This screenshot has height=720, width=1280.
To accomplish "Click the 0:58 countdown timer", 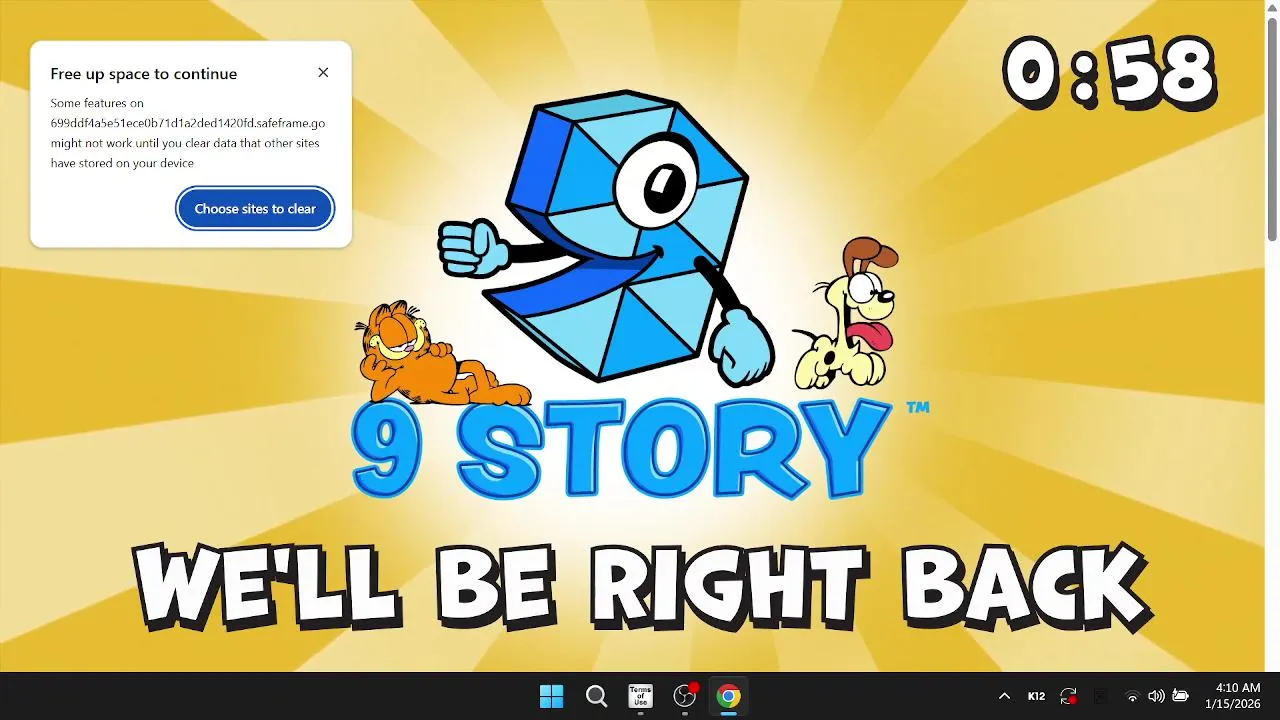I will [1109, 73].
